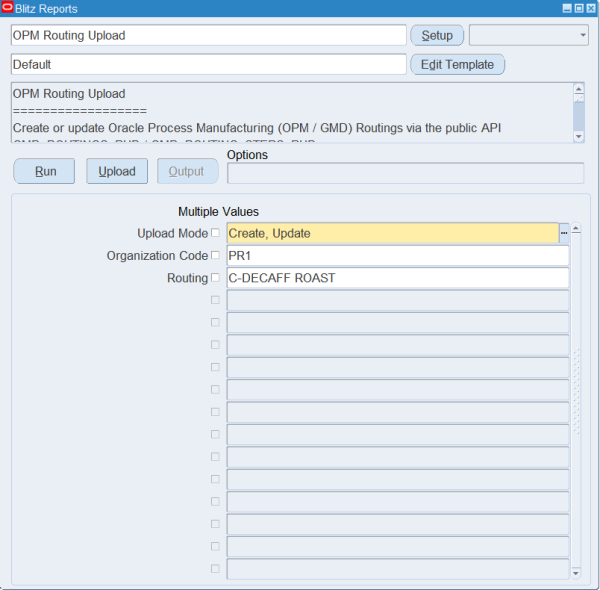Viewport: 600px width, 590px height.
Task: Open Upload Mode list of values button
Action: pyautogui.click(x=564, y=233)
